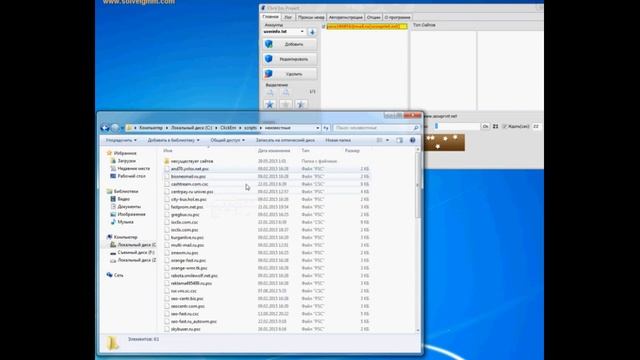Open the view options dropdown arrow
This screenshot has width=640, height=360.
(387, 140)
